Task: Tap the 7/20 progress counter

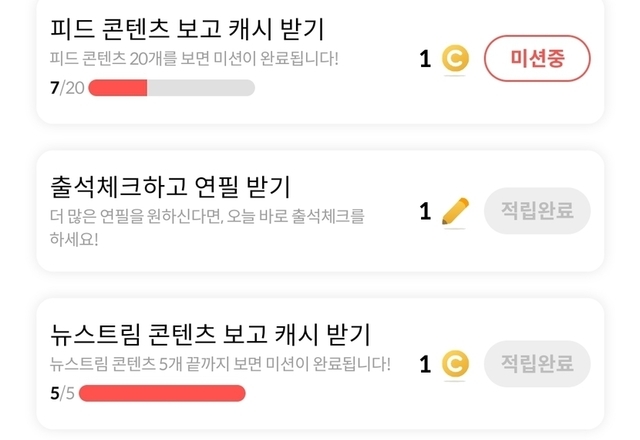Action: 67,88
